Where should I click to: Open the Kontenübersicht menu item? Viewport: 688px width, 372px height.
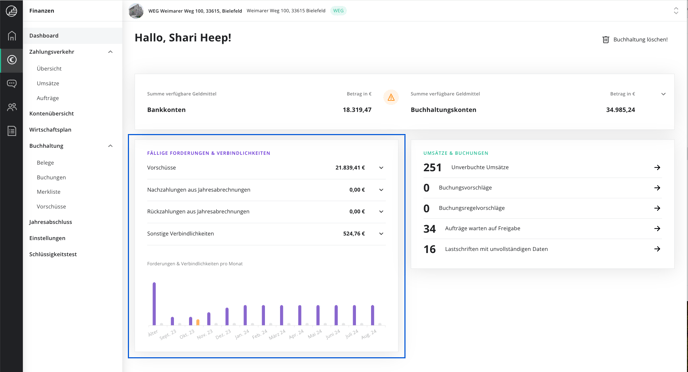[51, 114]
